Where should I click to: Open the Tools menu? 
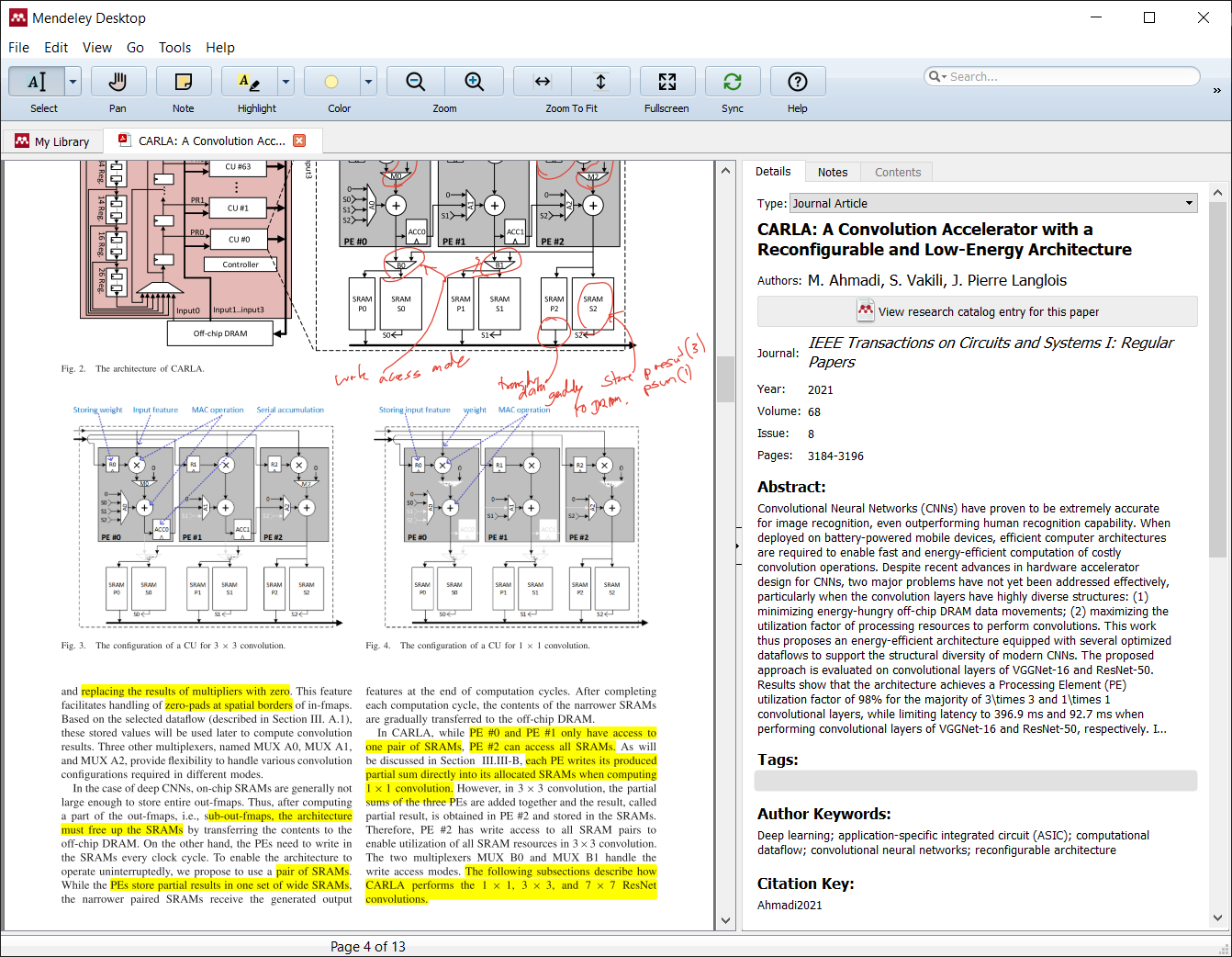[174, 48]
